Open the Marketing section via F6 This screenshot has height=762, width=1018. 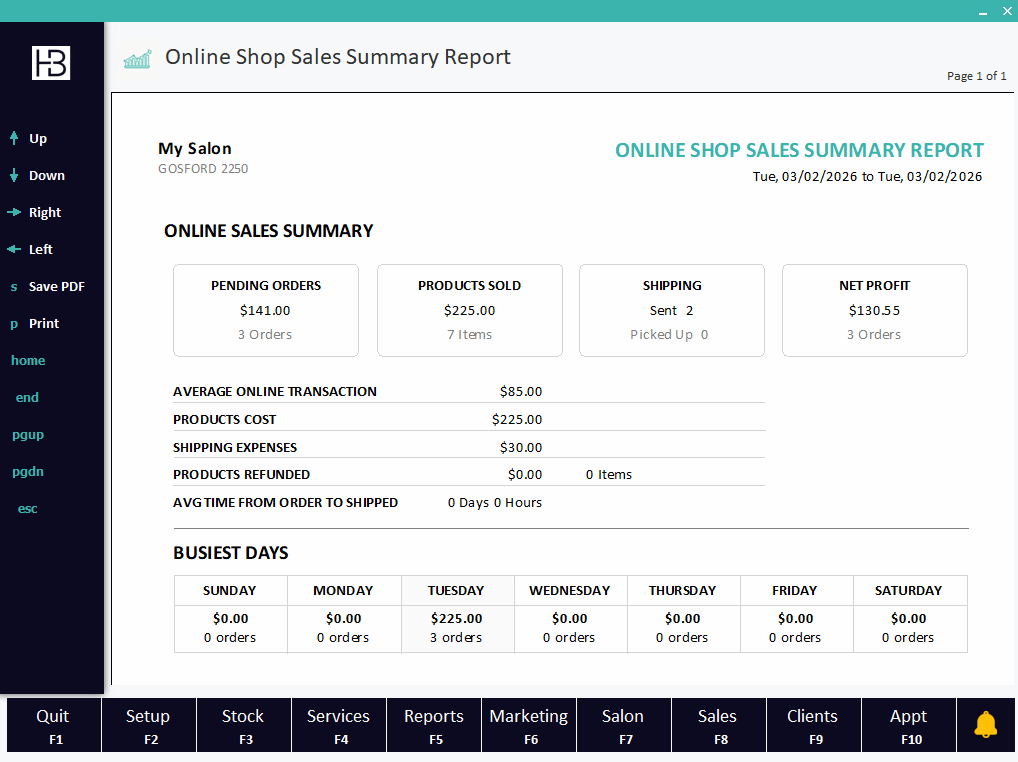528,724
